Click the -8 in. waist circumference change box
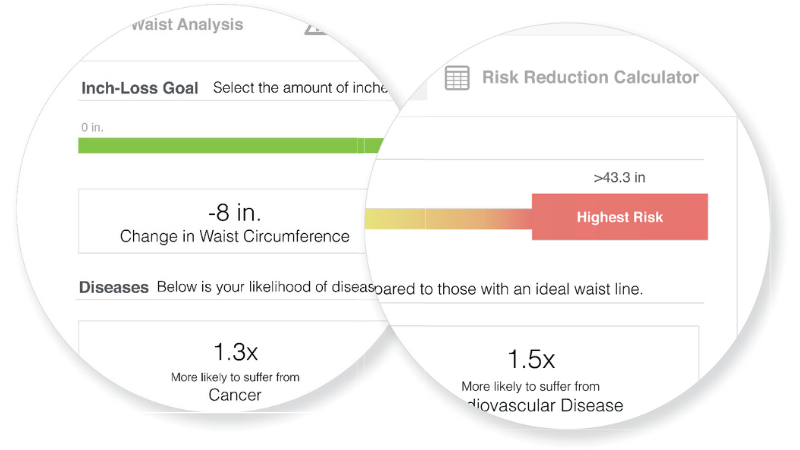This screenshot has width=800, height=450. 222,221
